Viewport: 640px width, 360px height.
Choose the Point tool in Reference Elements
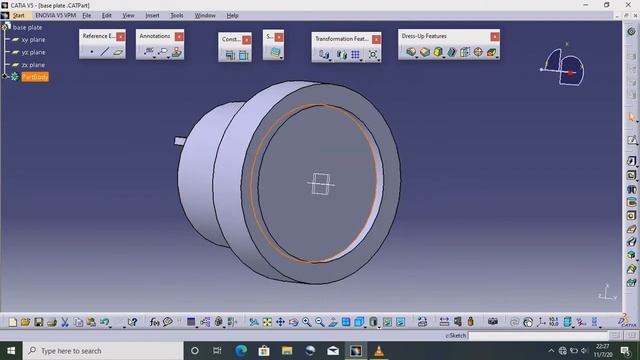[x=92, y=52]
